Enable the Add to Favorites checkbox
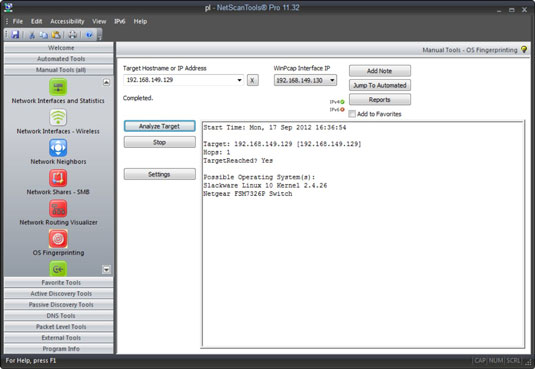The width and height of the screenshot is (535, 369). pyautogui.click(x=352, y=114)
